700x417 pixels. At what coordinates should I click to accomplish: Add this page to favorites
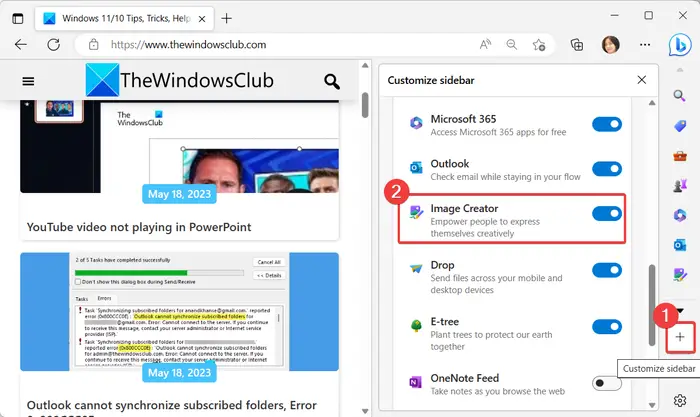coord(539,45)
